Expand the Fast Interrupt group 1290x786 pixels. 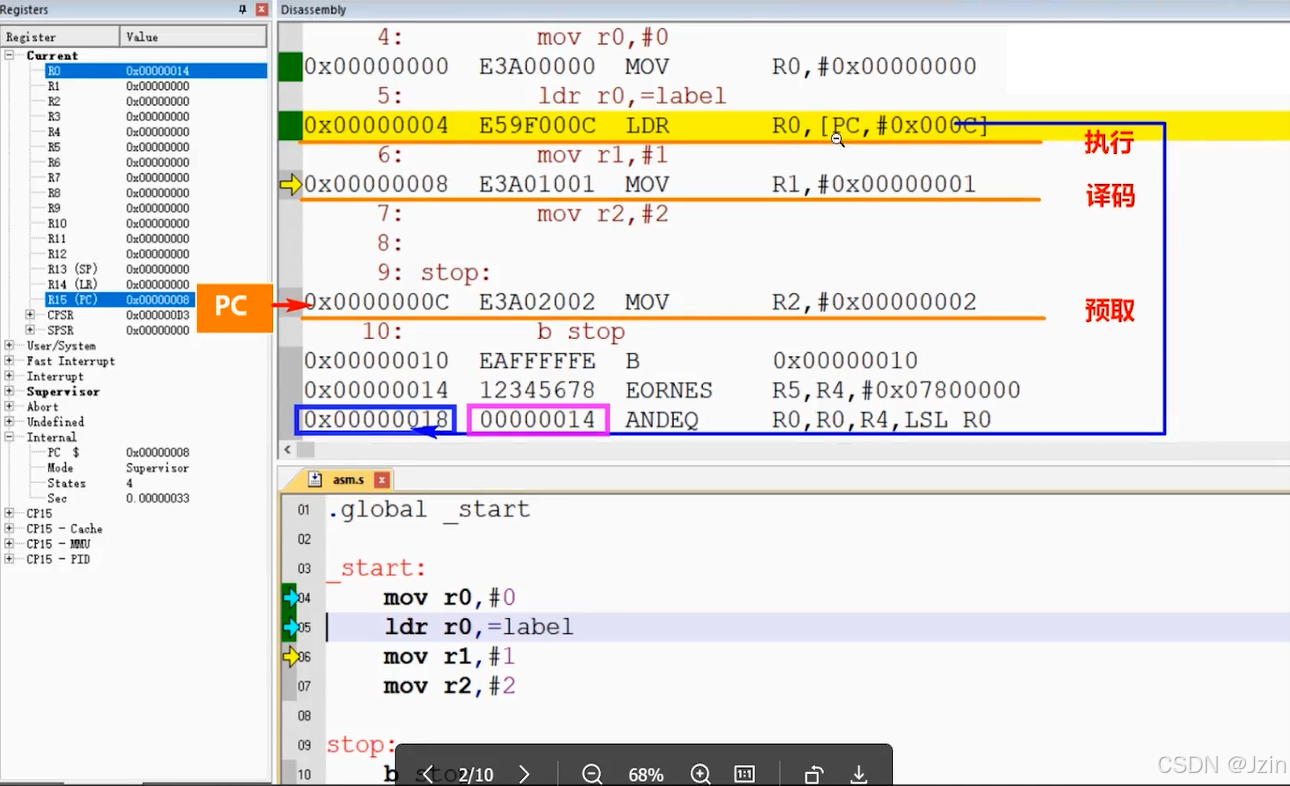9,361
